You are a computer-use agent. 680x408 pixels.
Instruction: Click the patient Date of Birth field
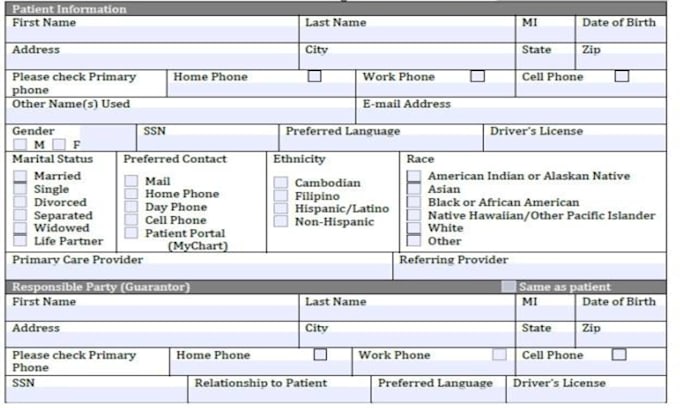621,29
